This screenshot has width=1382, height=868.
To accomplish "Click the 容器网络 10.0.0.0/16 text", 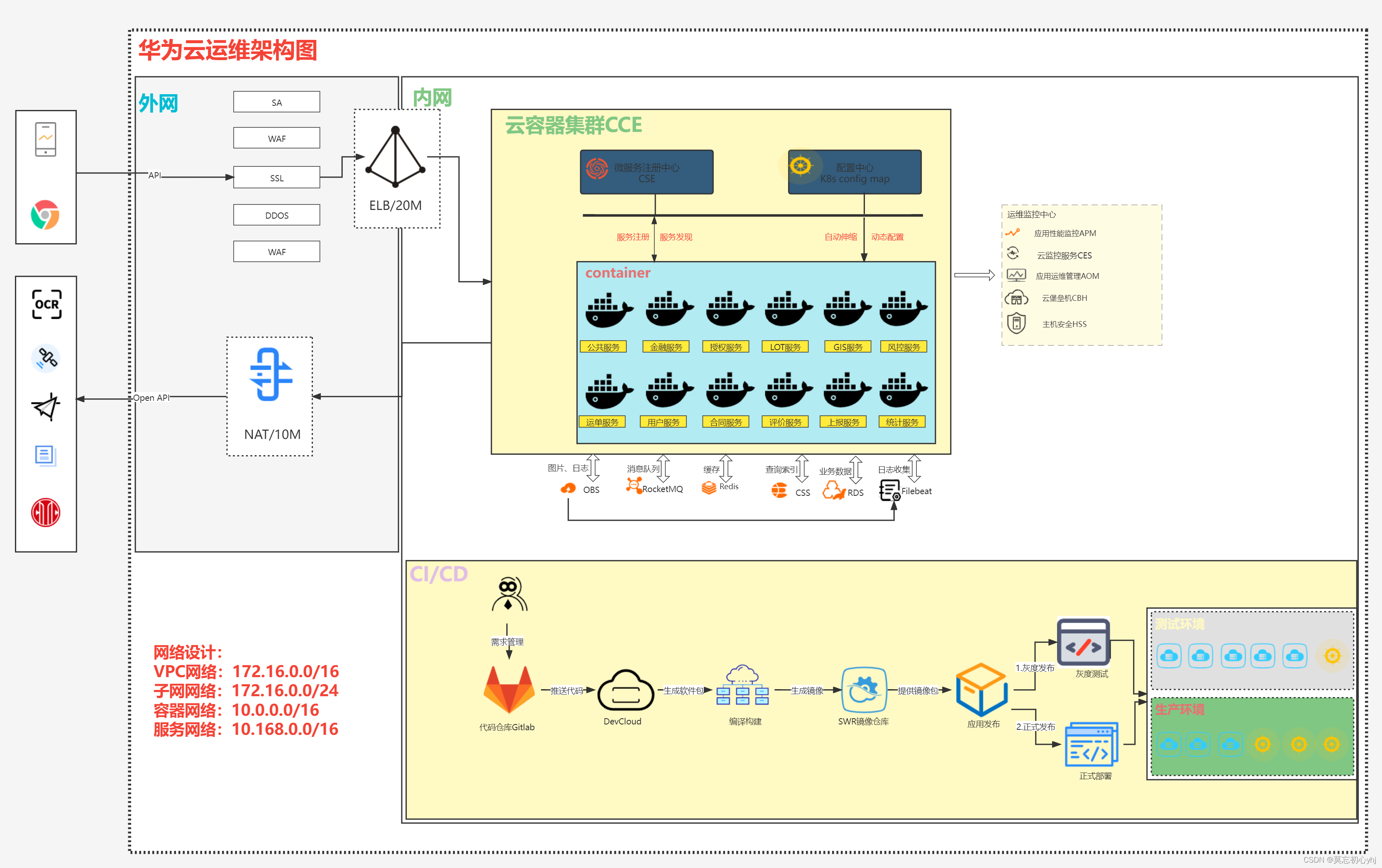I will click(236, 710).
